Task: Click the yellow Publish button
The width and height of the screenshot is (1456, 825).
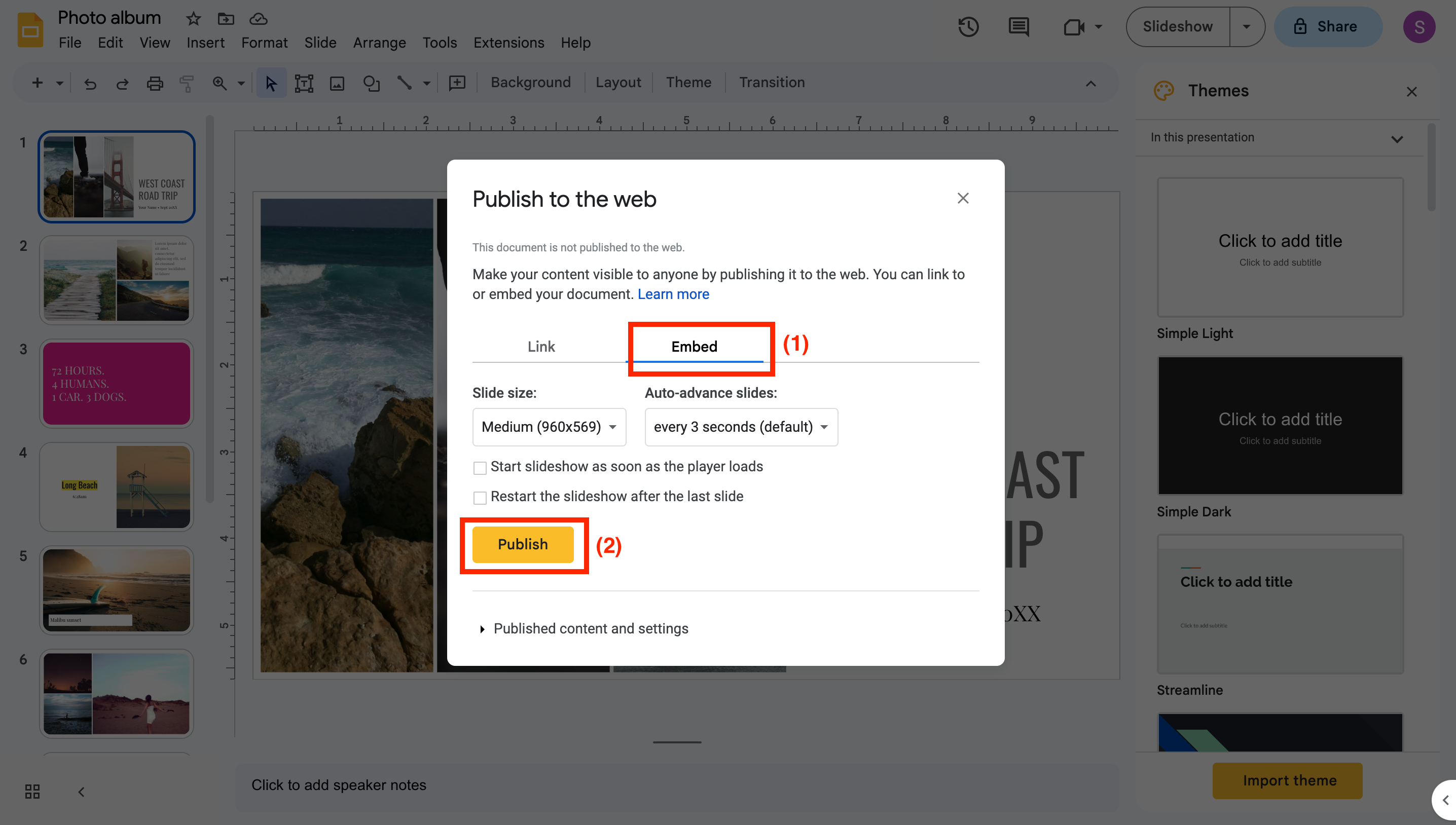Action: point(523,544)
